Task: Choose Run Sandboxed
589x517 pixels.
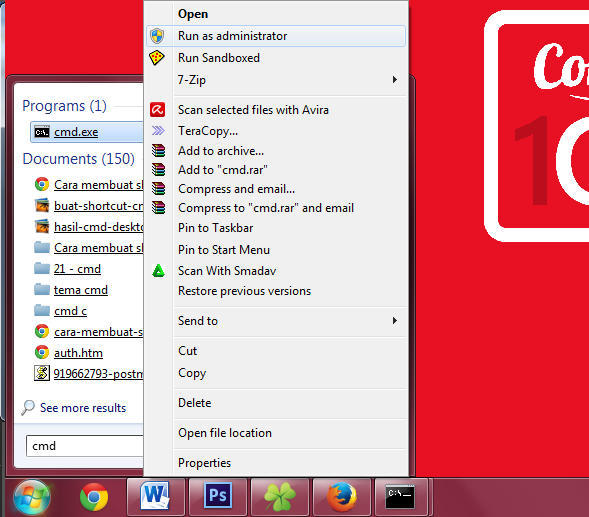Action: pyautogui.click(x=276, y=58)
